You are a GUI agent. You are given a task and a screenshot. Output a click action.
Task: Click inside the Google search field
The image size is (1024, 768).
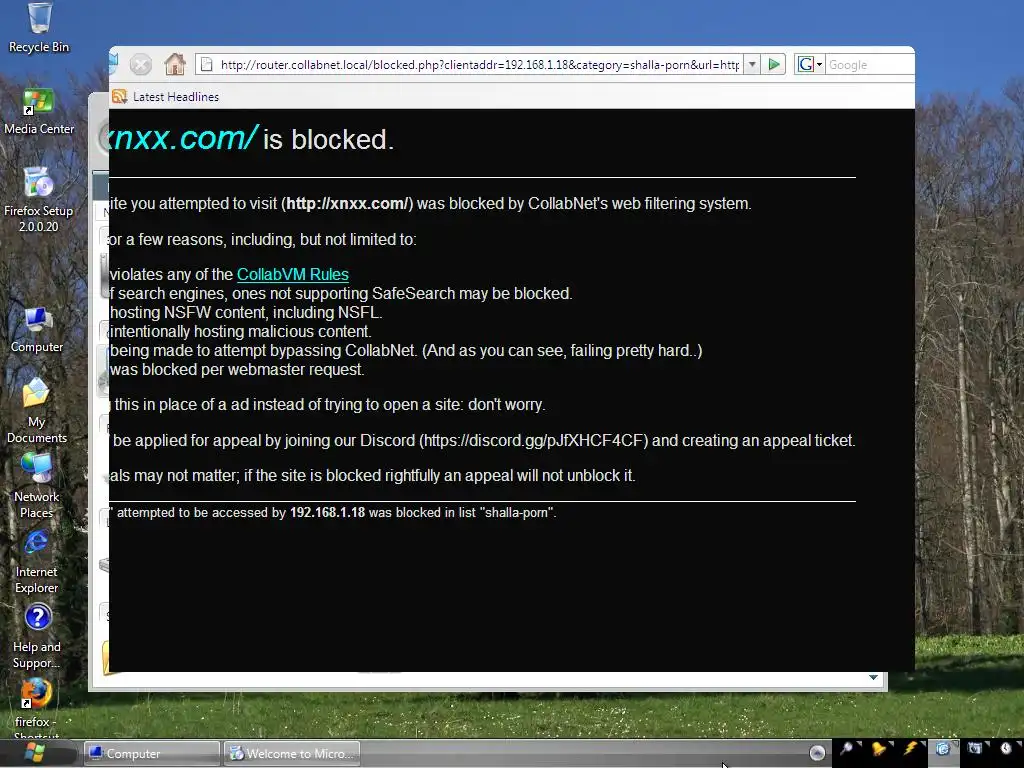tap(870, 65)
